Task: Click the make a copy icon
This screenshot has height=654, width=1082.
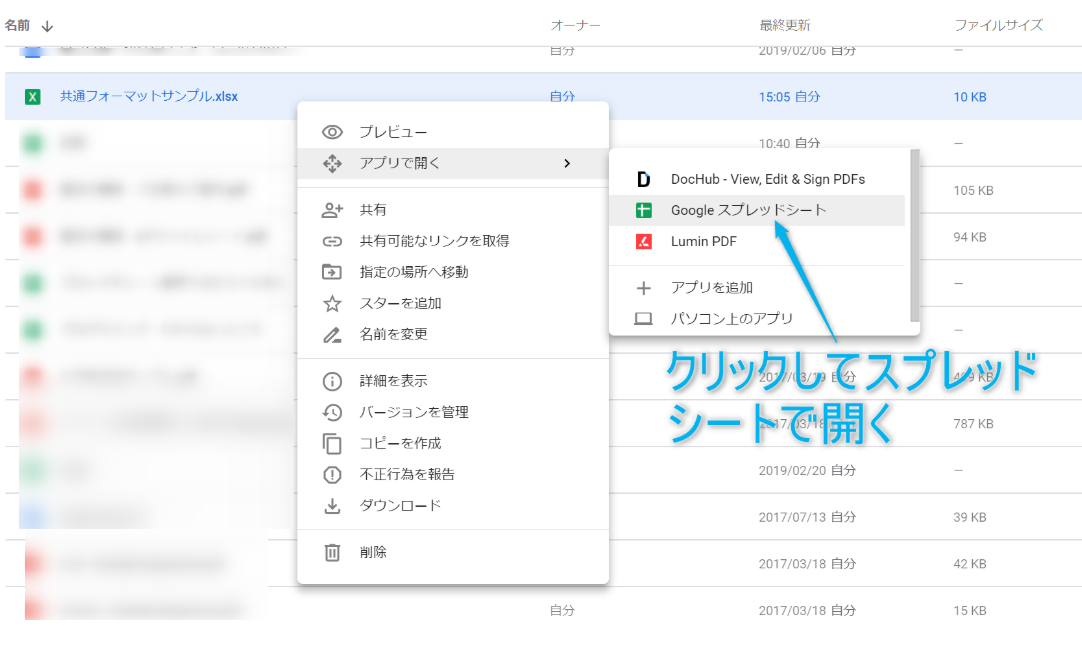Action: point(332,444)
